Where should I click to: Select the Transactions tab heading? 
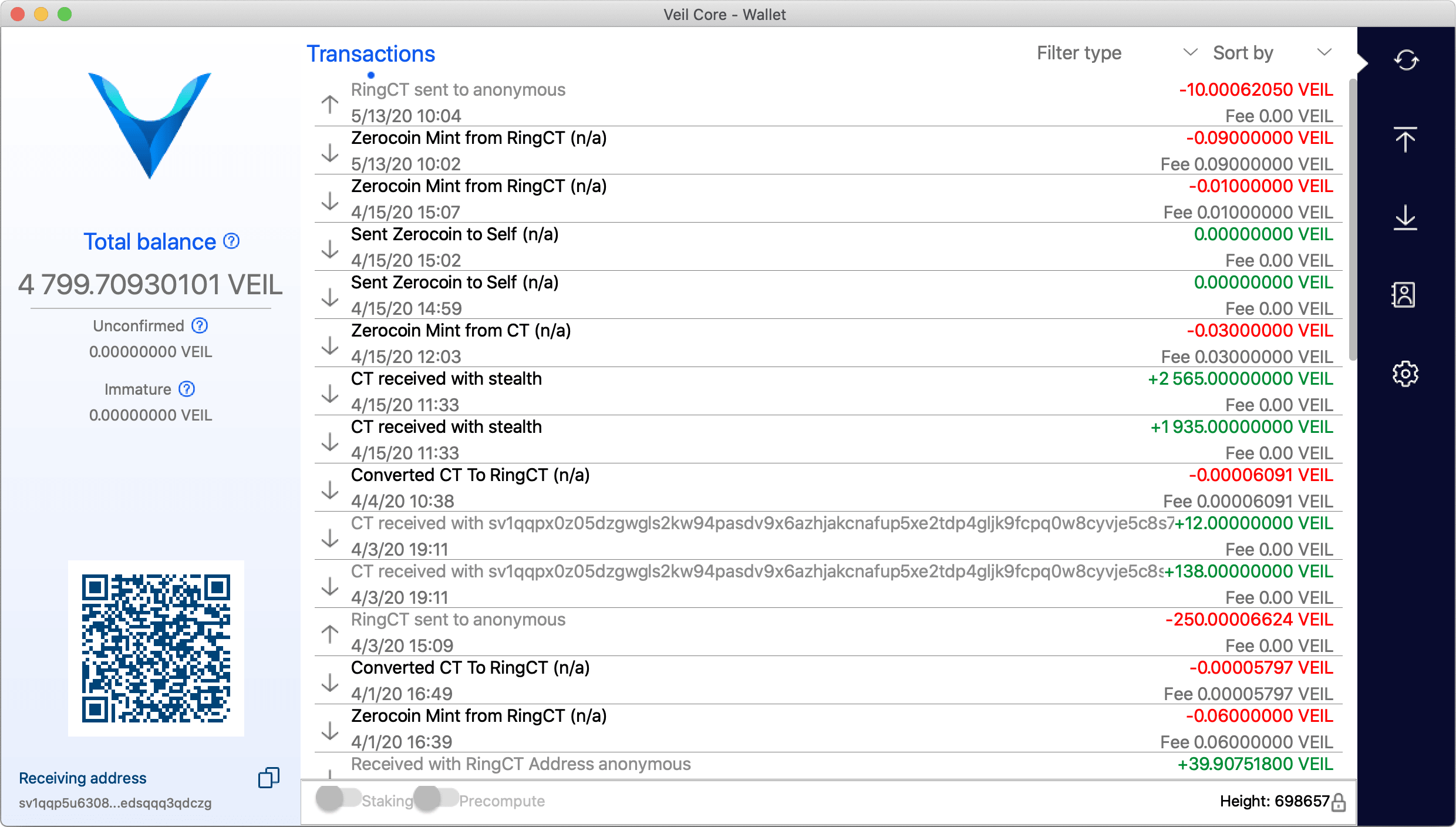coord(371,54)
